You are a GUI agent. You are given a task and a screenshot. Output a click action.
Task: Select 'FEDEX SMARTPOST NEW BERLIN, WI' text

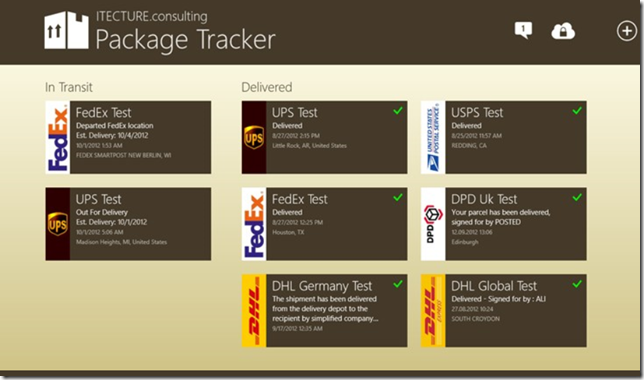pos(124,155)
